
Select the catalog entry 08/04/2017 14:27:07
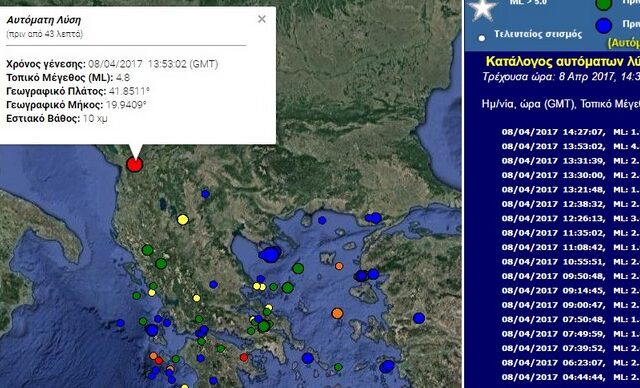click(571, 132)
